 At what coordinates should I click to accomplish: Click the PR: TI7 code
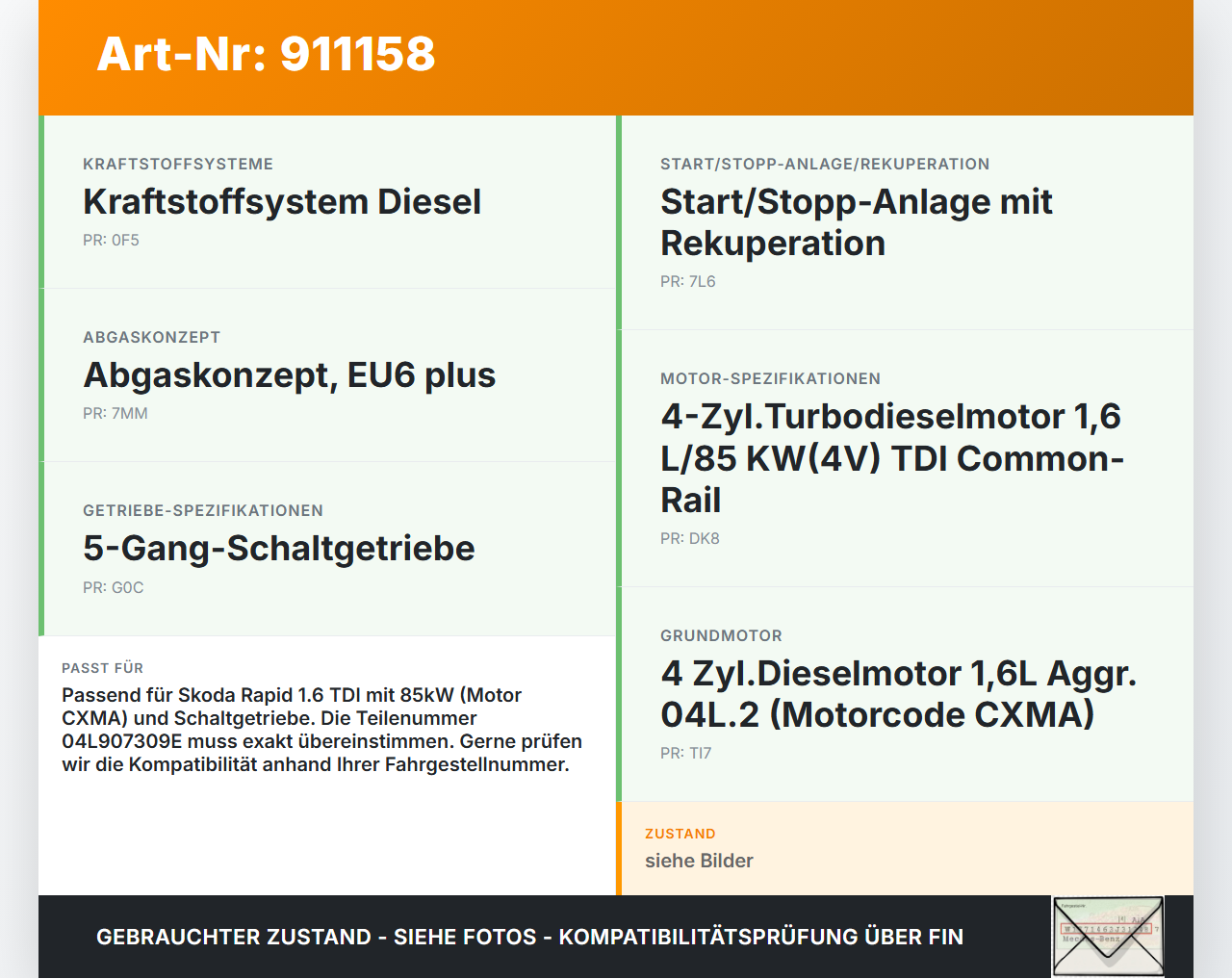[685, 753]
